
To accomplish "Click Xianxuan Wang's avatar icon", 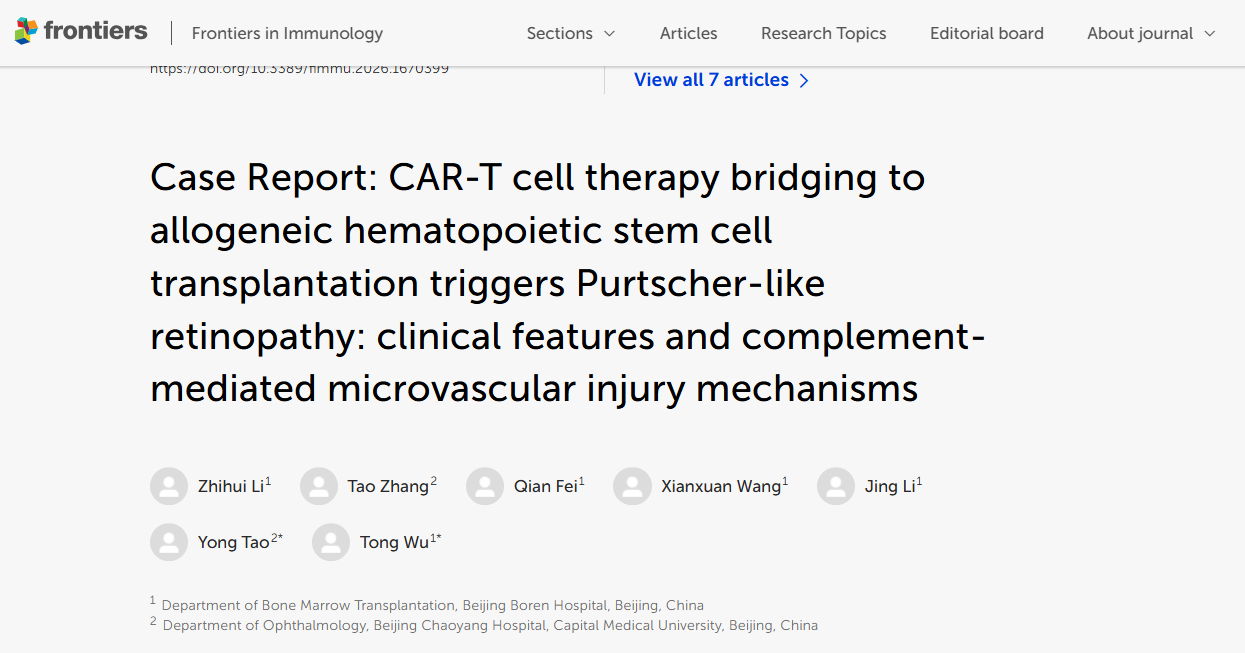I will pos(632,486).
